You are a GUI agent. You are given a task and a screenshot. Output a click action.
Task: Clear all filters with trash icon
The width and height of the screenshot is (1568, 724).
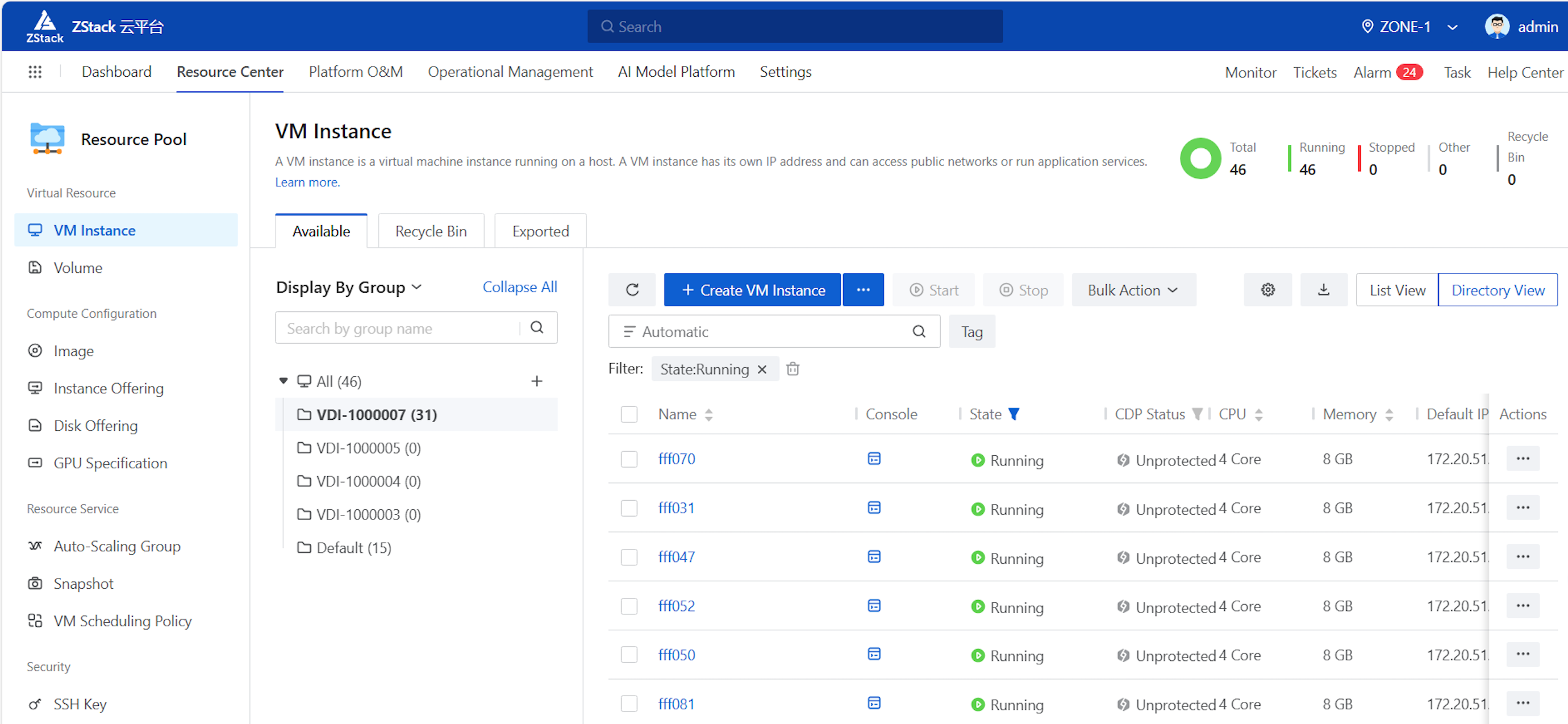793,369
